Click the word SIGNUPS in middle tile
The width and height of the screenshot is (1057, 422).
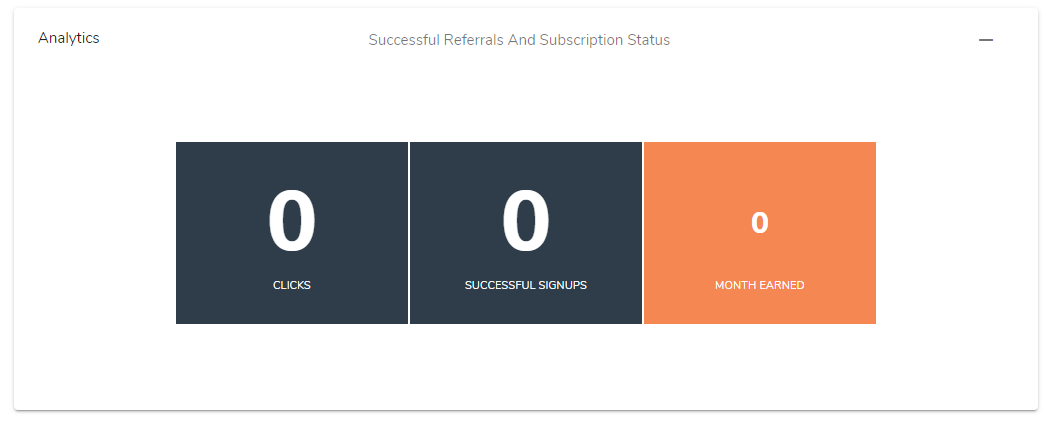point(562,285)
